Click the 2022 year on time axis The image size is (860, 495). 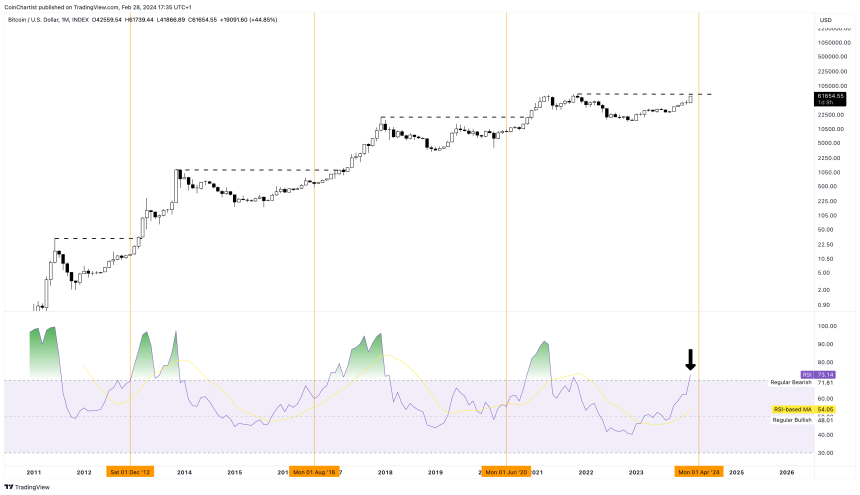click(586, 473)
